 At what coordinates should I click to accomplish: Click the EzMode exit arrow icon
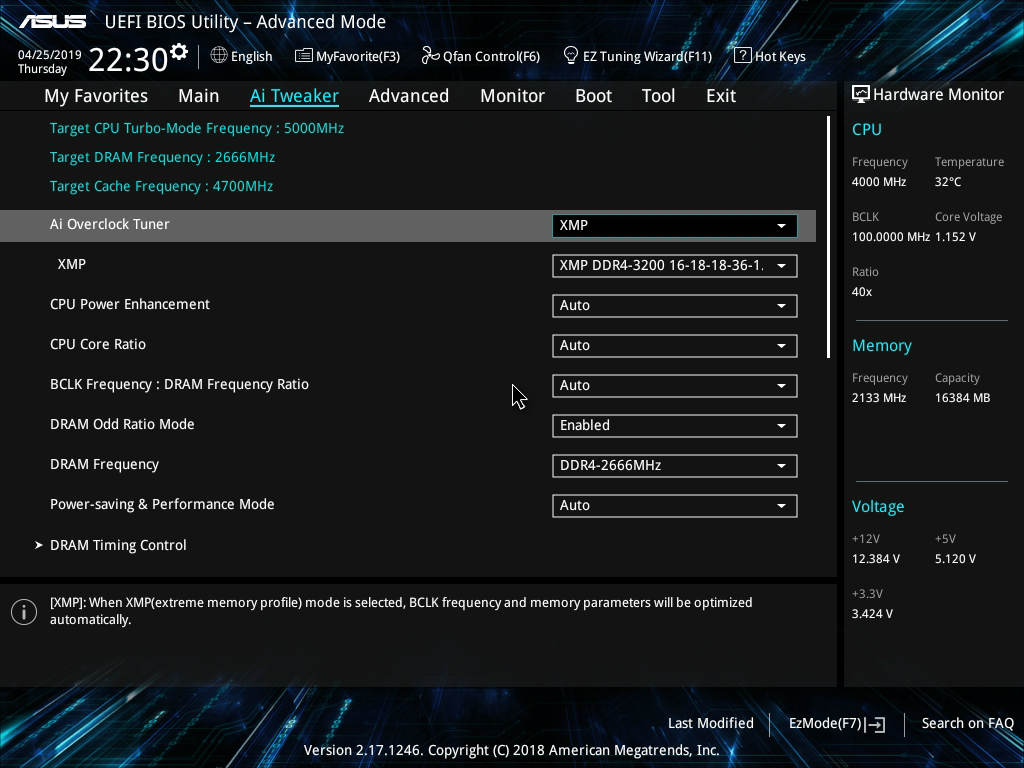[x=877, y=724]
